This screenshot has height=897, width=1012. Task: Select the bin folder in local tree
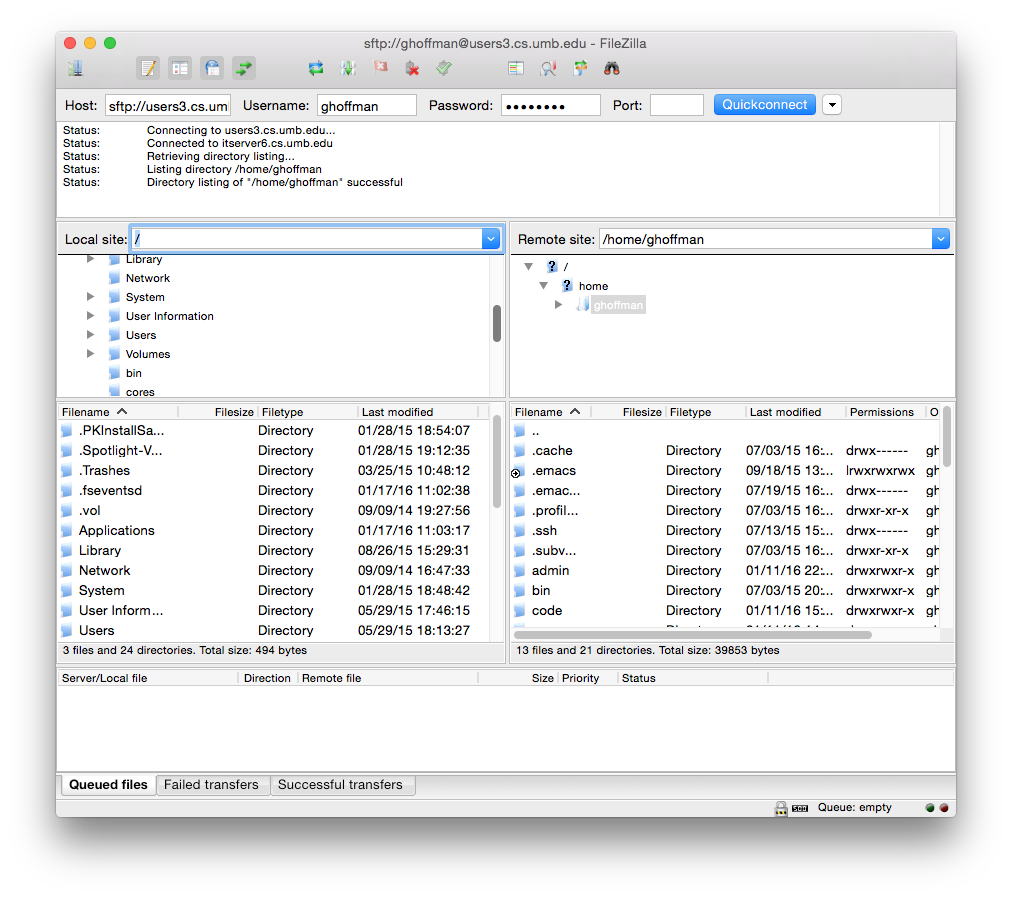134,373
